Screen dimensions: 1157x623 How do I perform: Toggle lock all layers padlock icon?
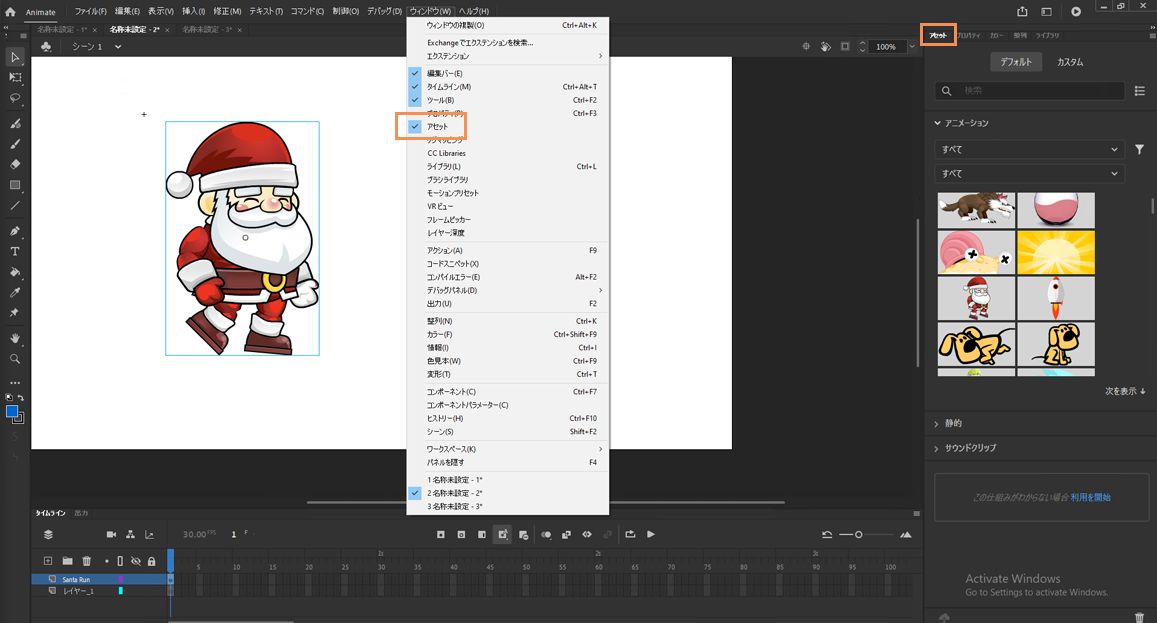tap(151, 561)
